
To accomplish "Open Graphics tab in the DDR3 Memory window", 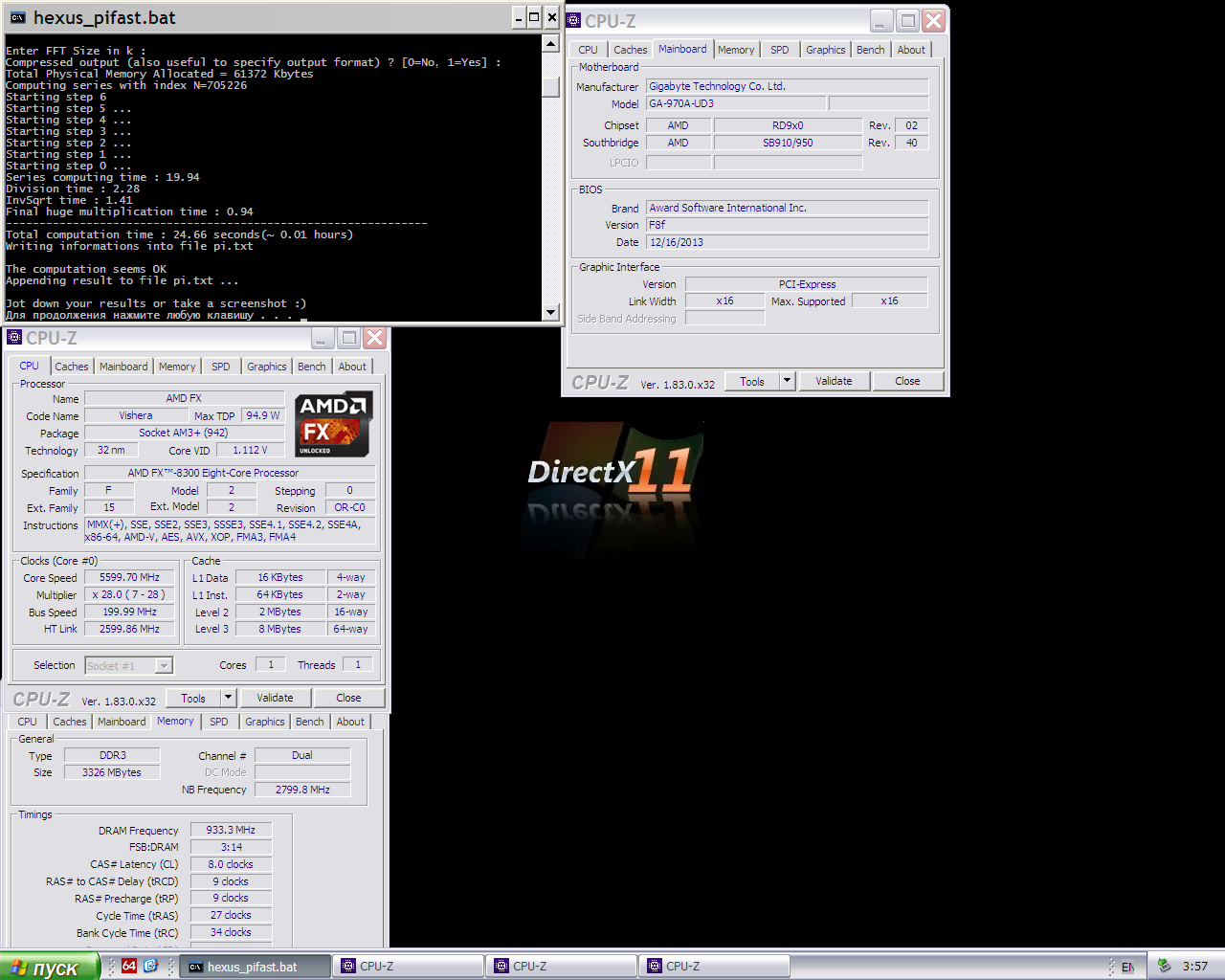I will pos(264,722).
